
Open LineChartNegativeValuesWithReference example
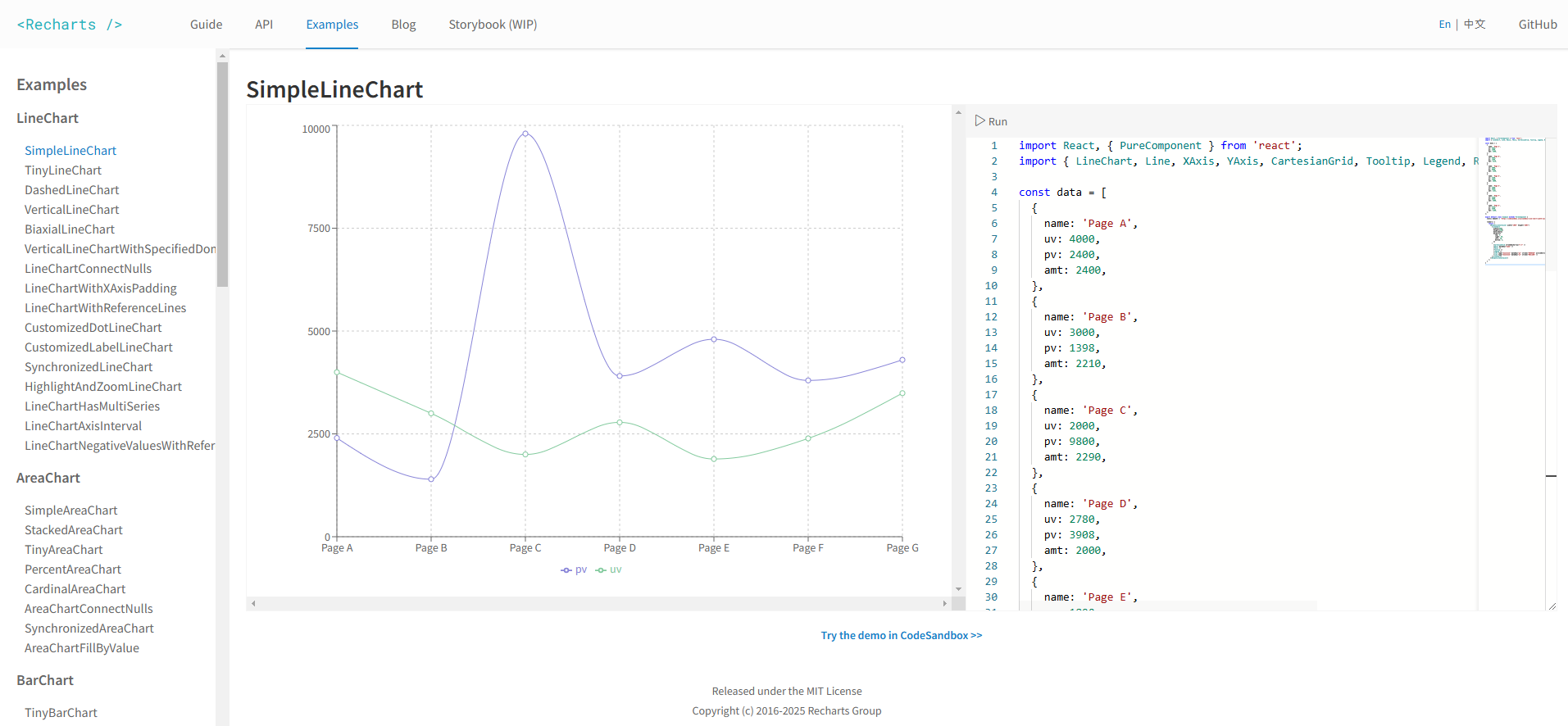[120, 446]
